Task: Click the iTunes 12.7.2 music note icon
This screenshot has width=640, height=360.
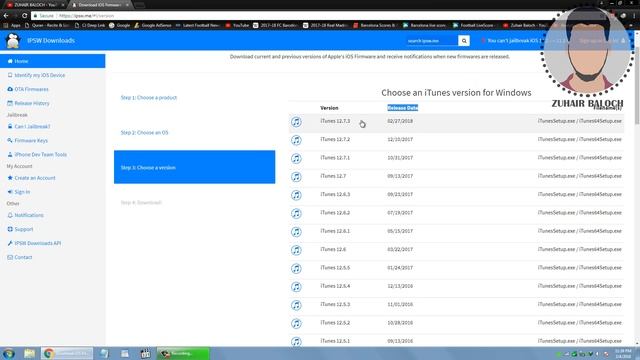Action: click(x=296, y=140)
